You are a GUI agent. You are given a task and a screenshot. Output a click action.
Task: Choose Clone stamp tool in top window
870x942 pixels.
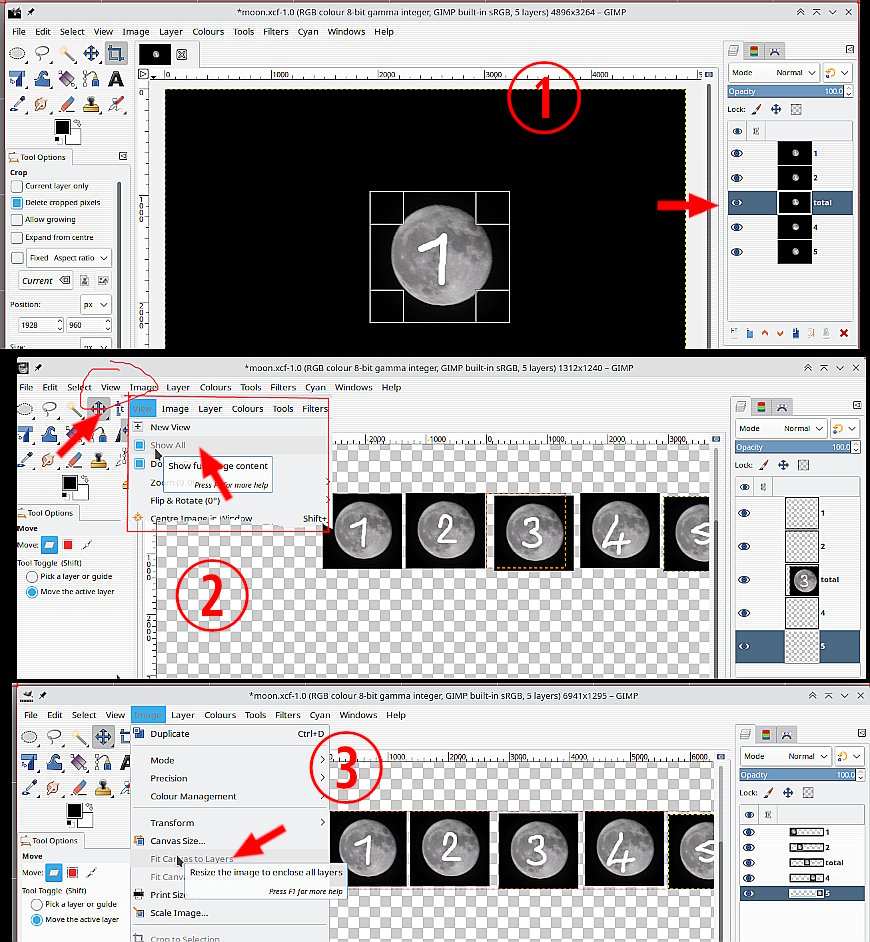pyautogui.click(x=91, y=104)
